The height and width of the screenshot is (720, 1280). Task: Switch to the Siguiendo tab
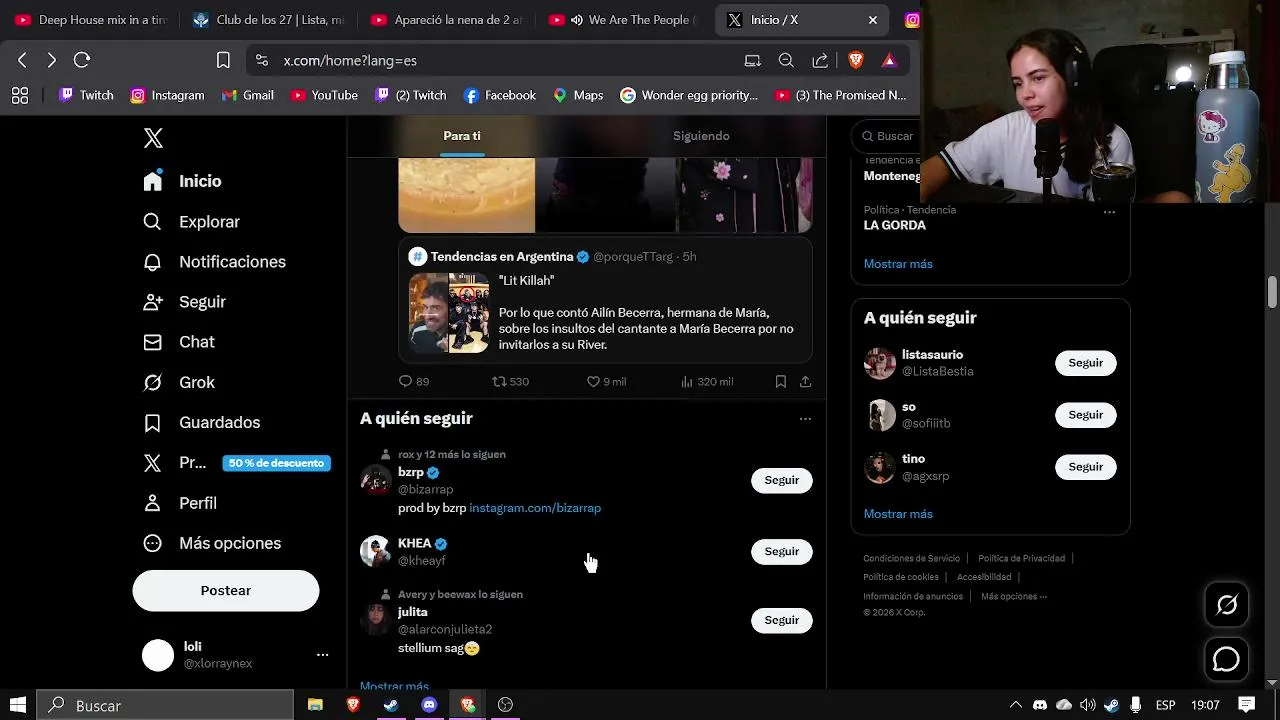[x=701, y=136]
